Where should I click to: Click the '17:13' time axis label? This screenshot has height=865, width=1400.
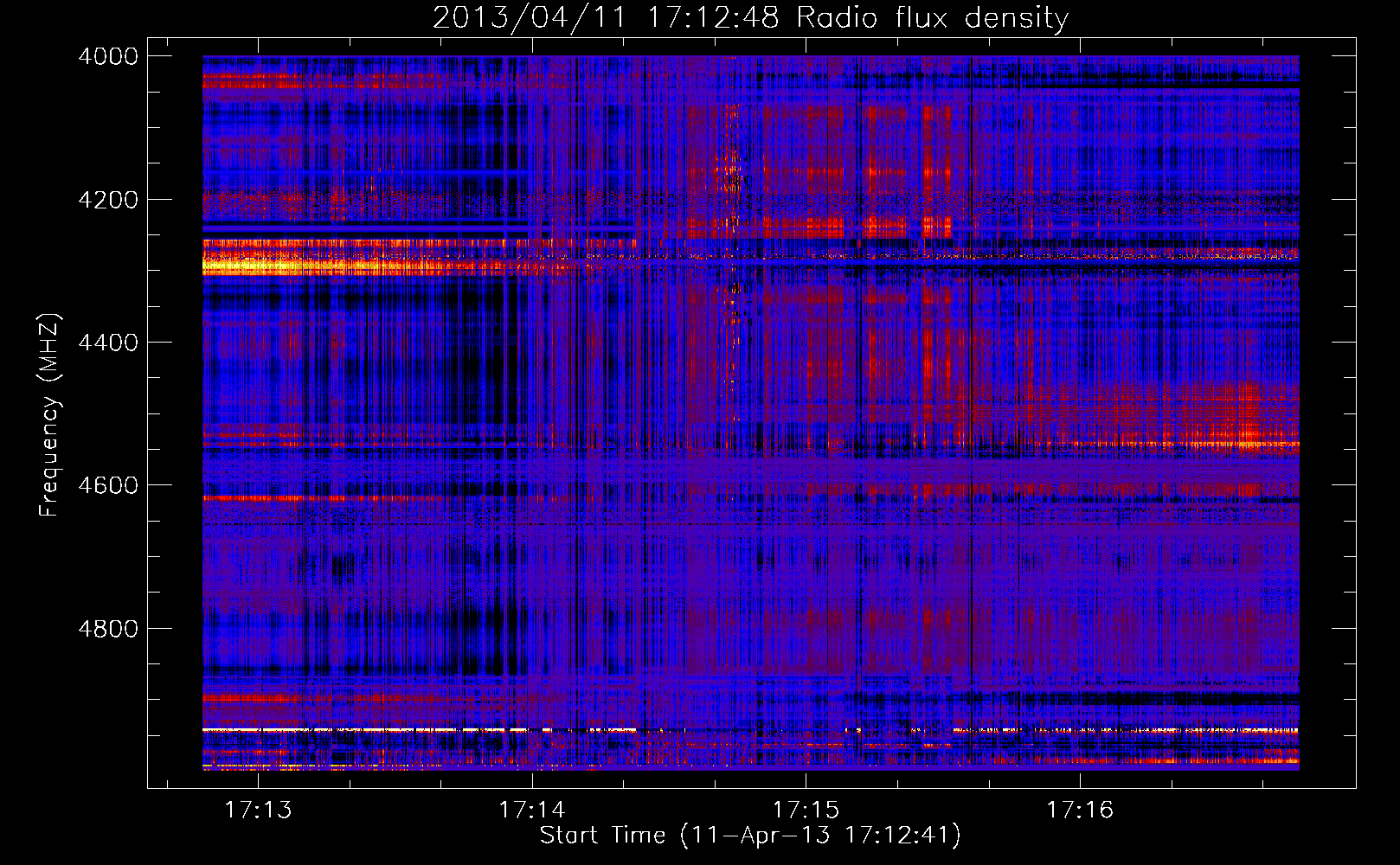coord(258,811)
